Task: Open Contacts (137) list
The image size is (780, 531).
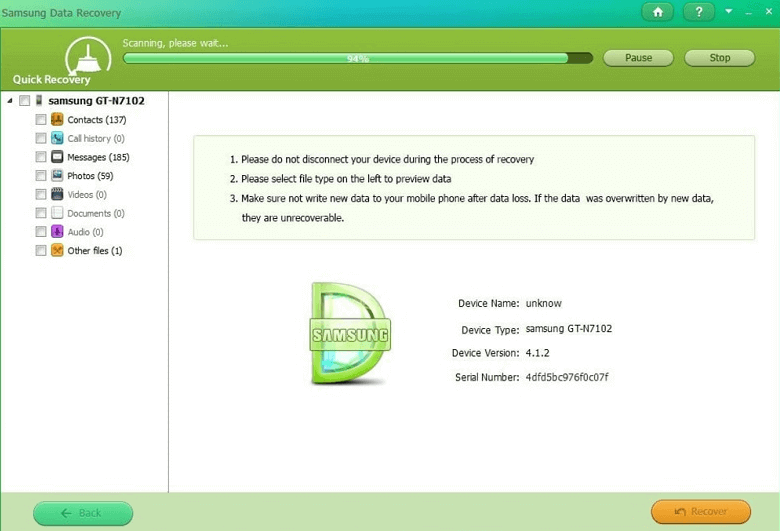Action: pos(97,120)
